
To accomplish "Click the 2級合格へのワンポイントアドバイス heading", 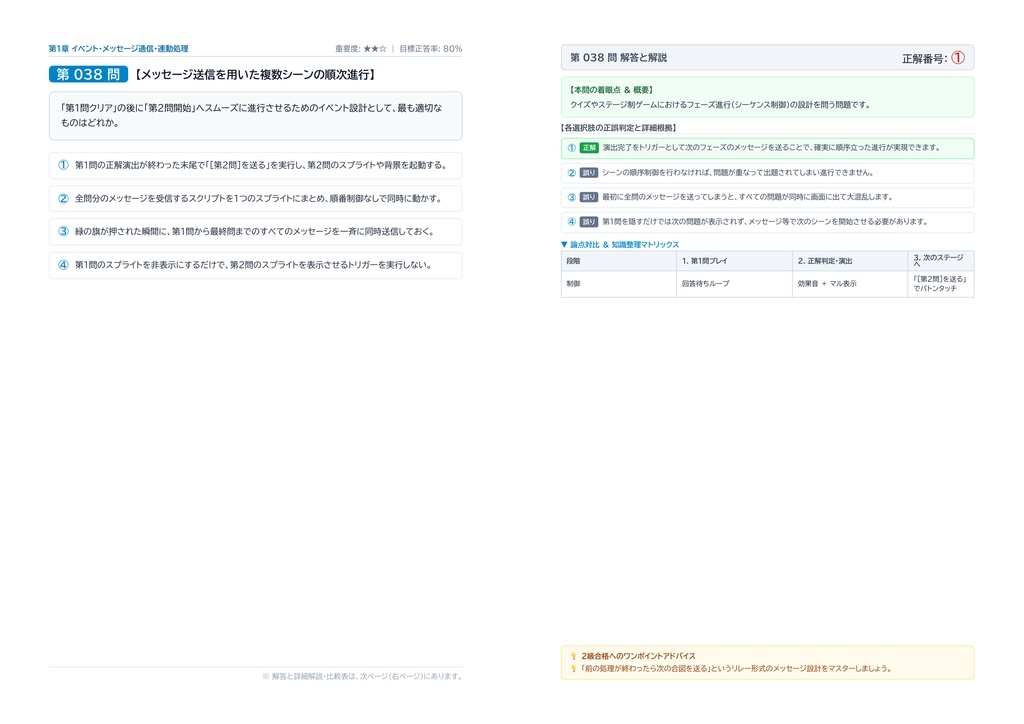I will (x=638, y=656).
